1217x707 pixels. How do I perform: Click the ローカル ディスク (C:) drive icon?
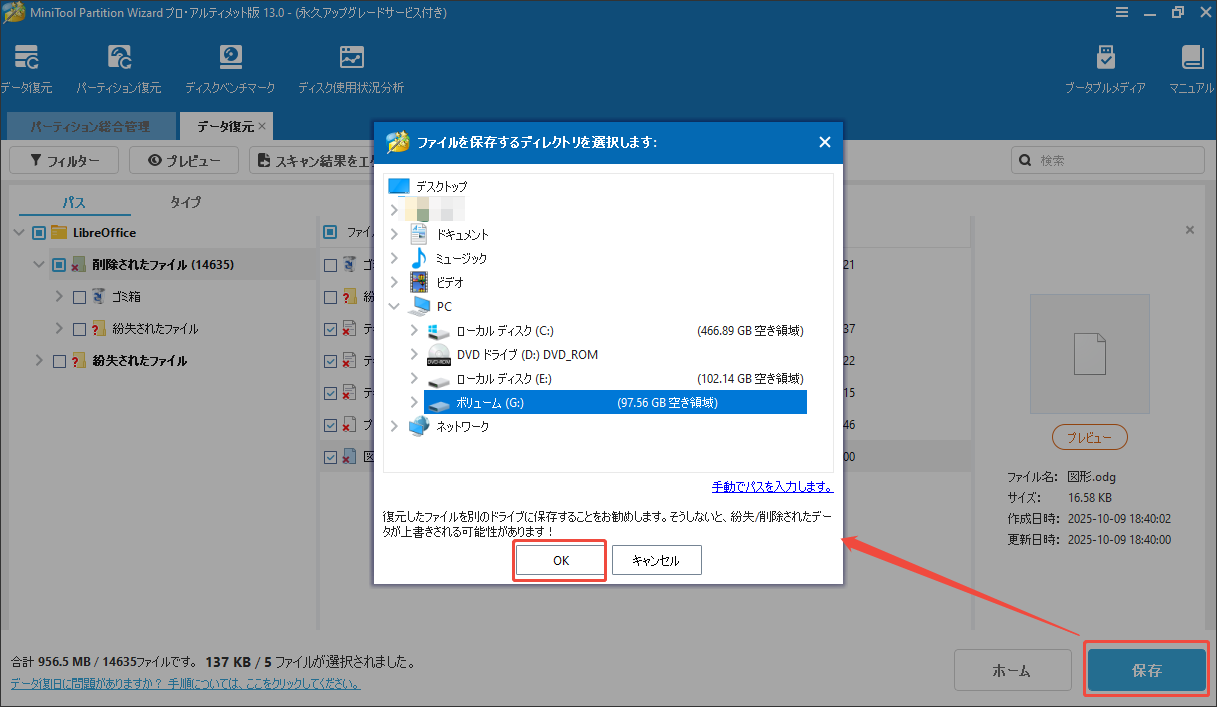pyautogui.click(x=439, y=330)
